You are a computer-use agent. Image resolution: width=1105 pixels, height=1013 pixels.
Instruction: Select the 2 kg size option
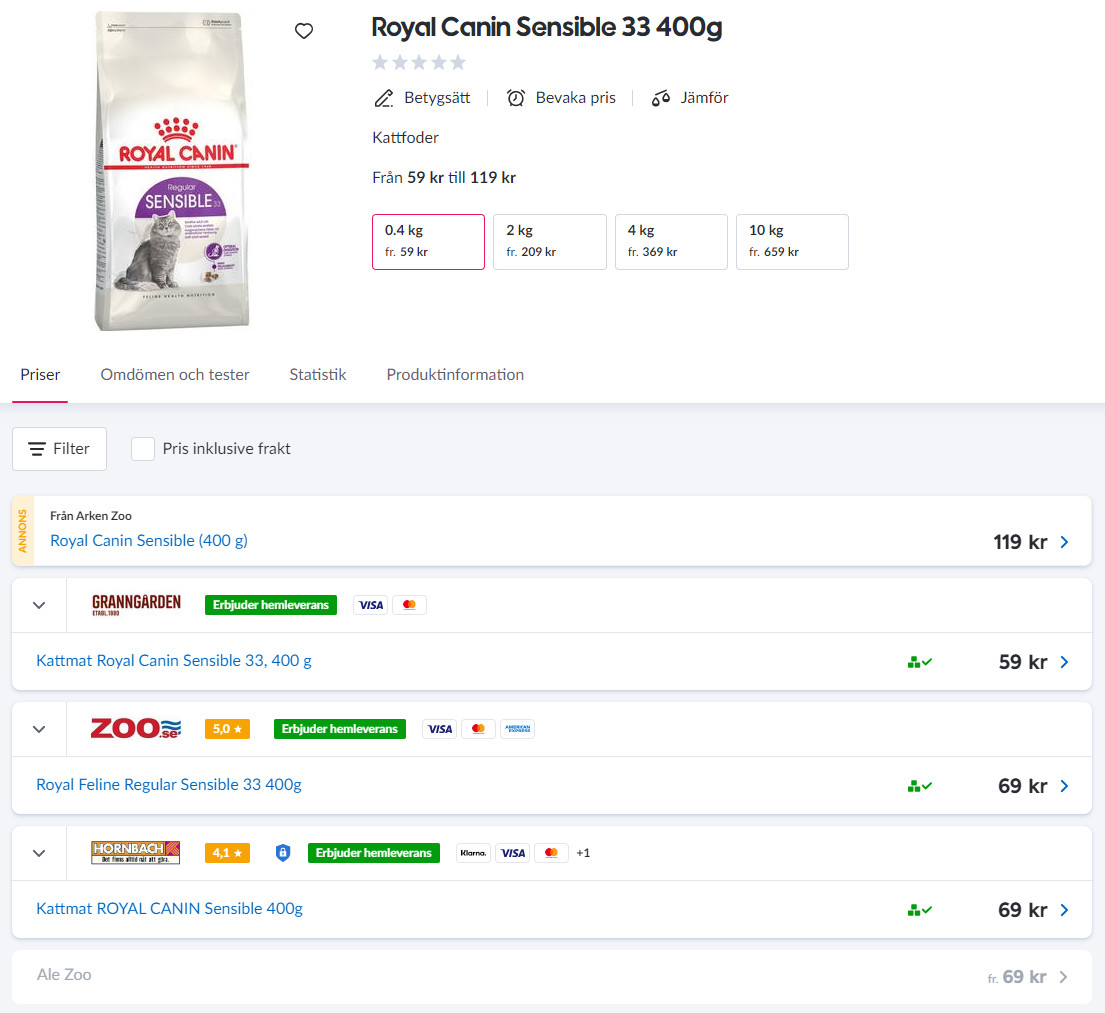click(549, 241)
